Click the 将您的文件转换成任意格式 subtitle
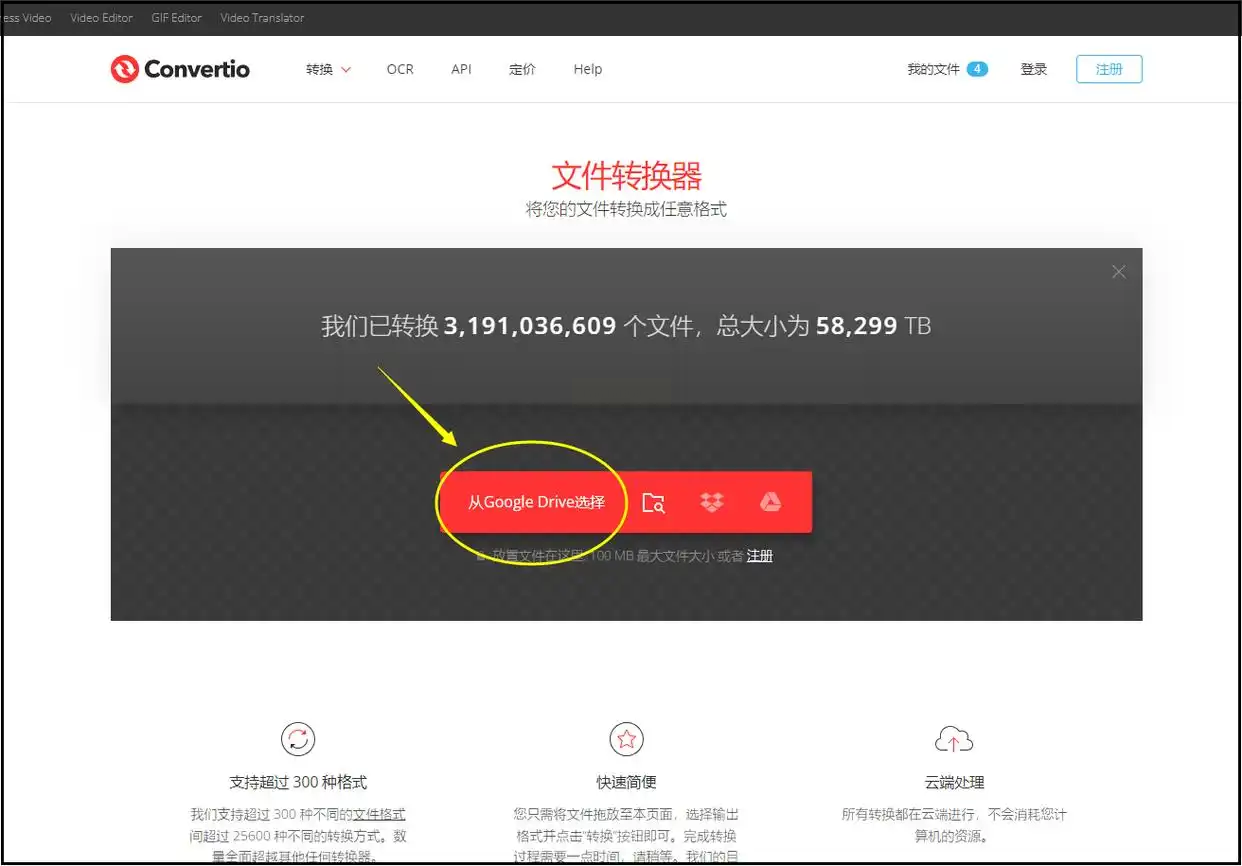This screenshot has width=1242, height=866. [626, 209]
